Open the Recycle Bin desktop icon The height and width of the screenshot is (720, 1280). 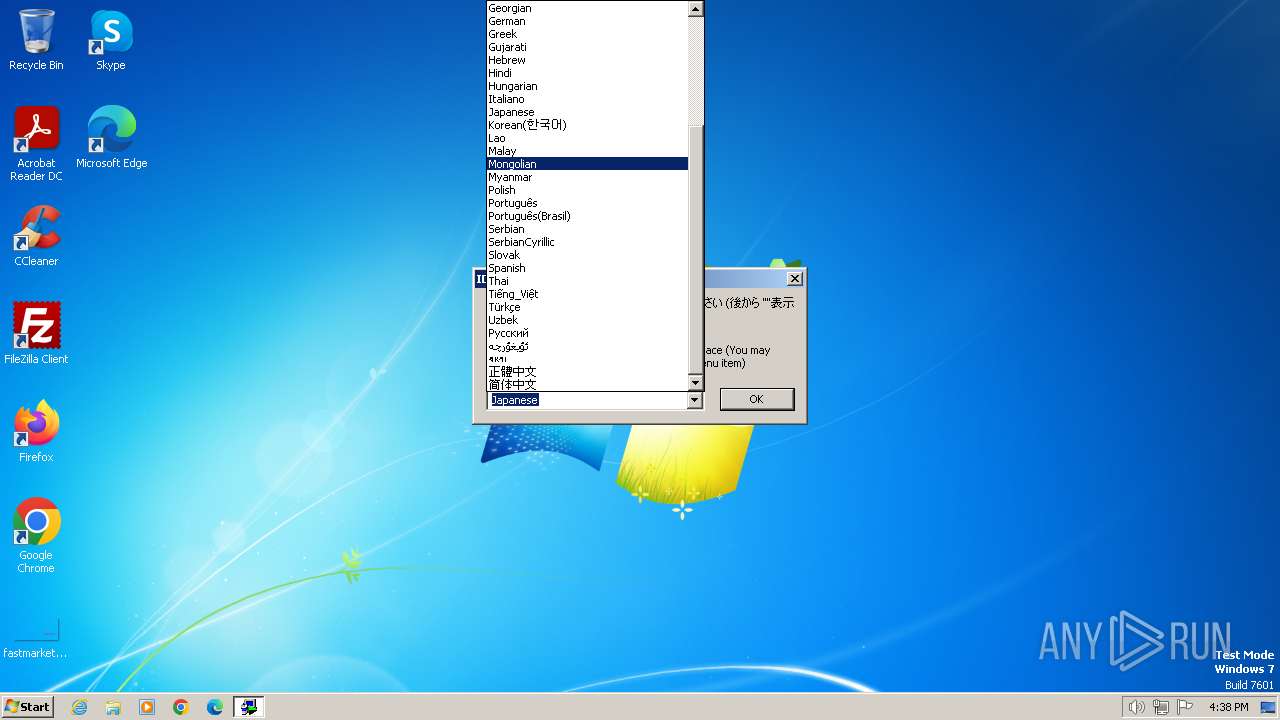pyautogui.click(x=36, y=40)
